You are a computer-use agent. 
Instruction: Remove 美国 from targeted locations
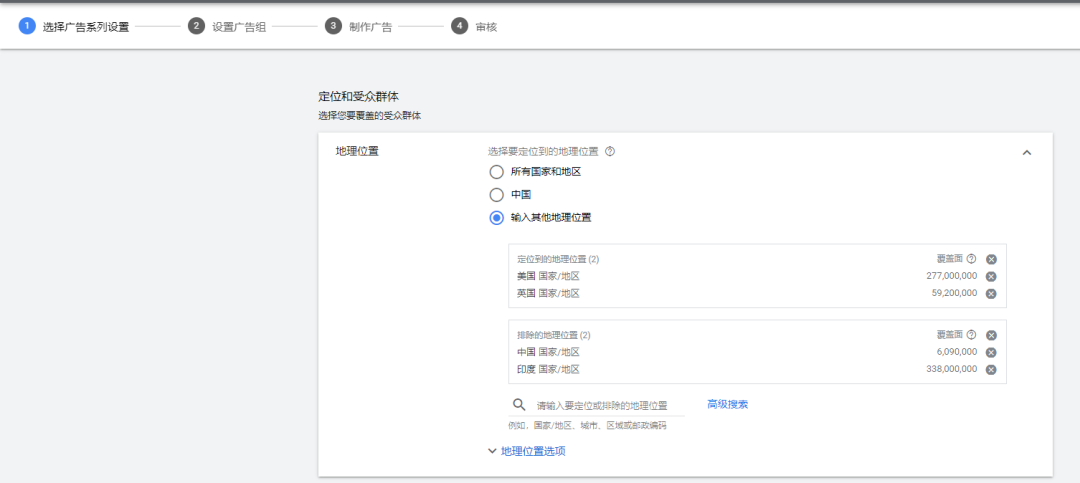(x=991, y=276)
